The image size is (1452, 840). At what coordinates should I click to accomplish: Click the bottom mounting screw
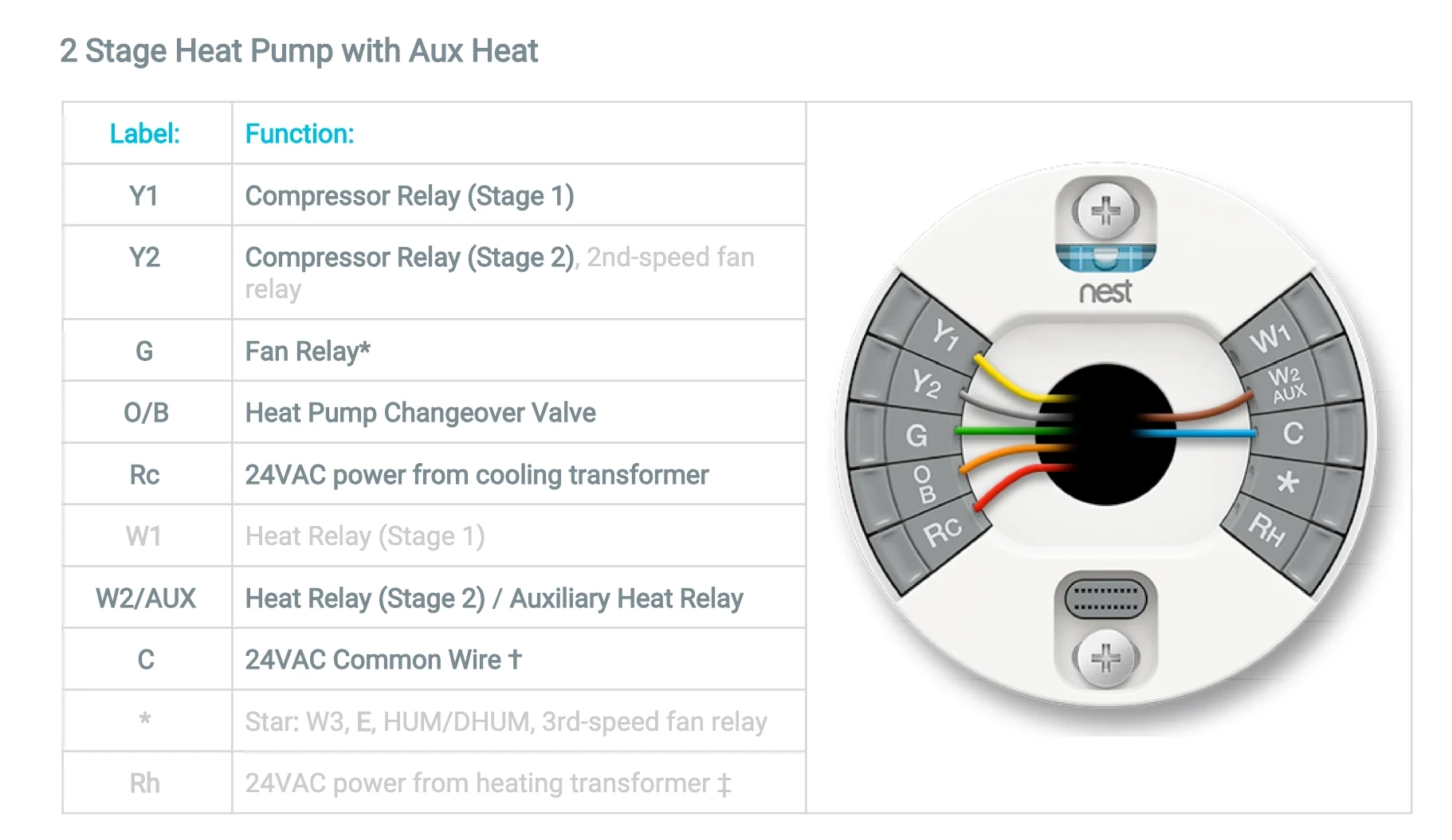tap(1105, 658)
